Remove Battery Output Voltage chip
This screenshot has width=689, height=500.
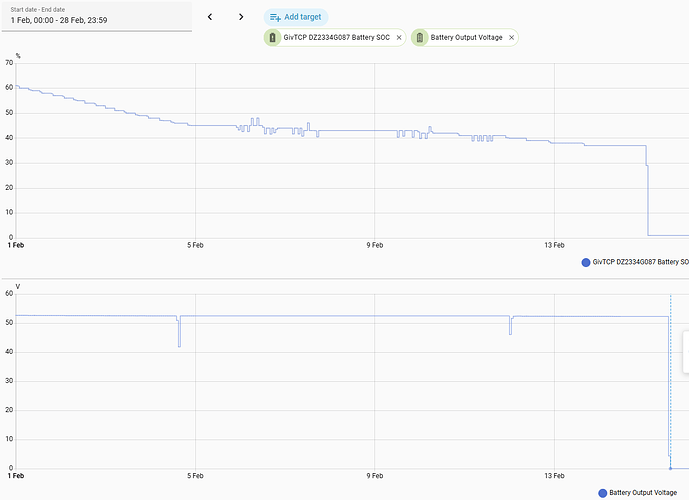pyautogui.click(x=511, y=37)
